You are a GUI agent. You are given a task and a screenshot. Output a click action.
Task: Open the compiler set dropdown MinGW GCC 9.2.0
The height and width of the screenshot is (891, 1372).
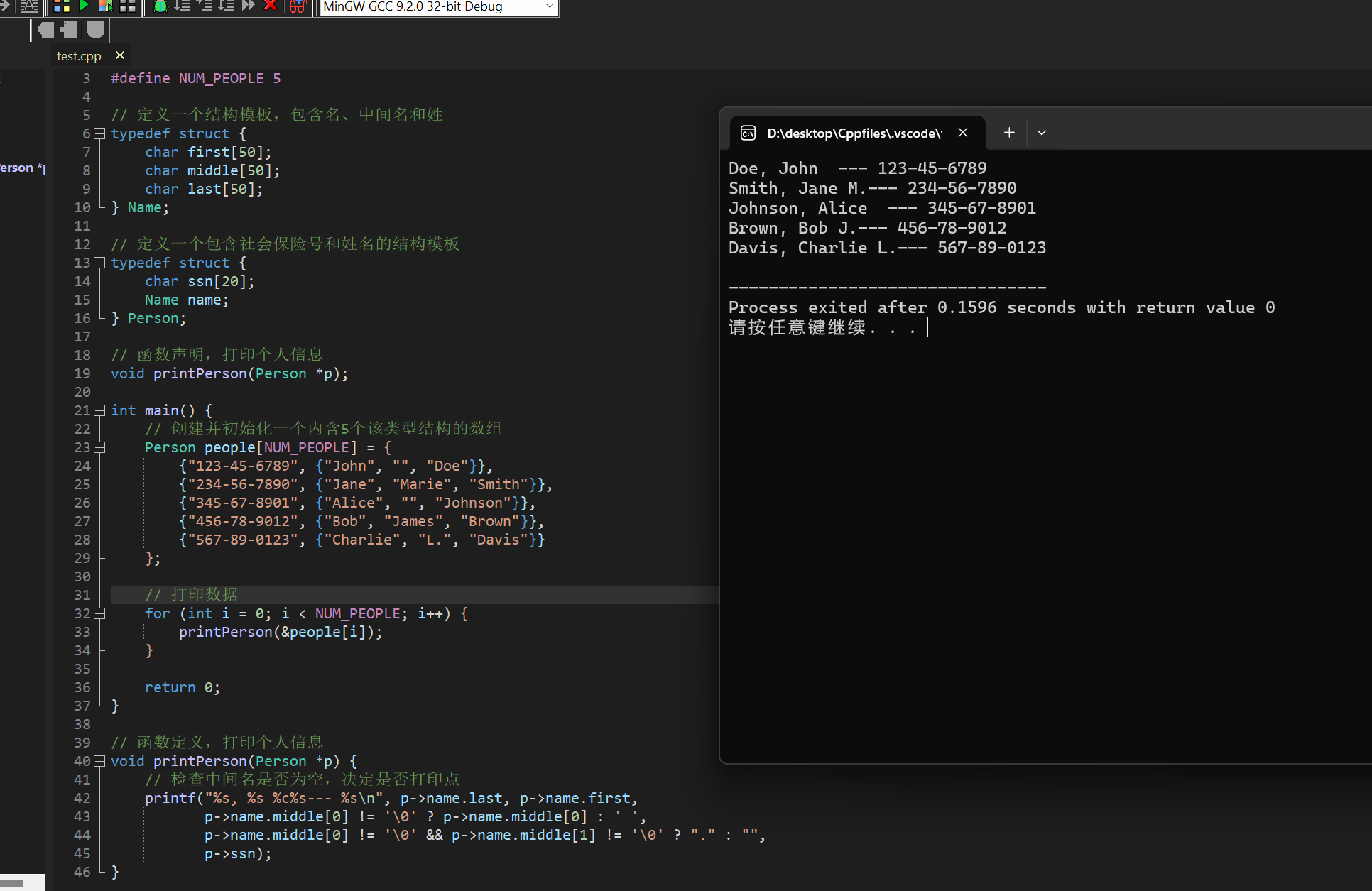[439, 7]
